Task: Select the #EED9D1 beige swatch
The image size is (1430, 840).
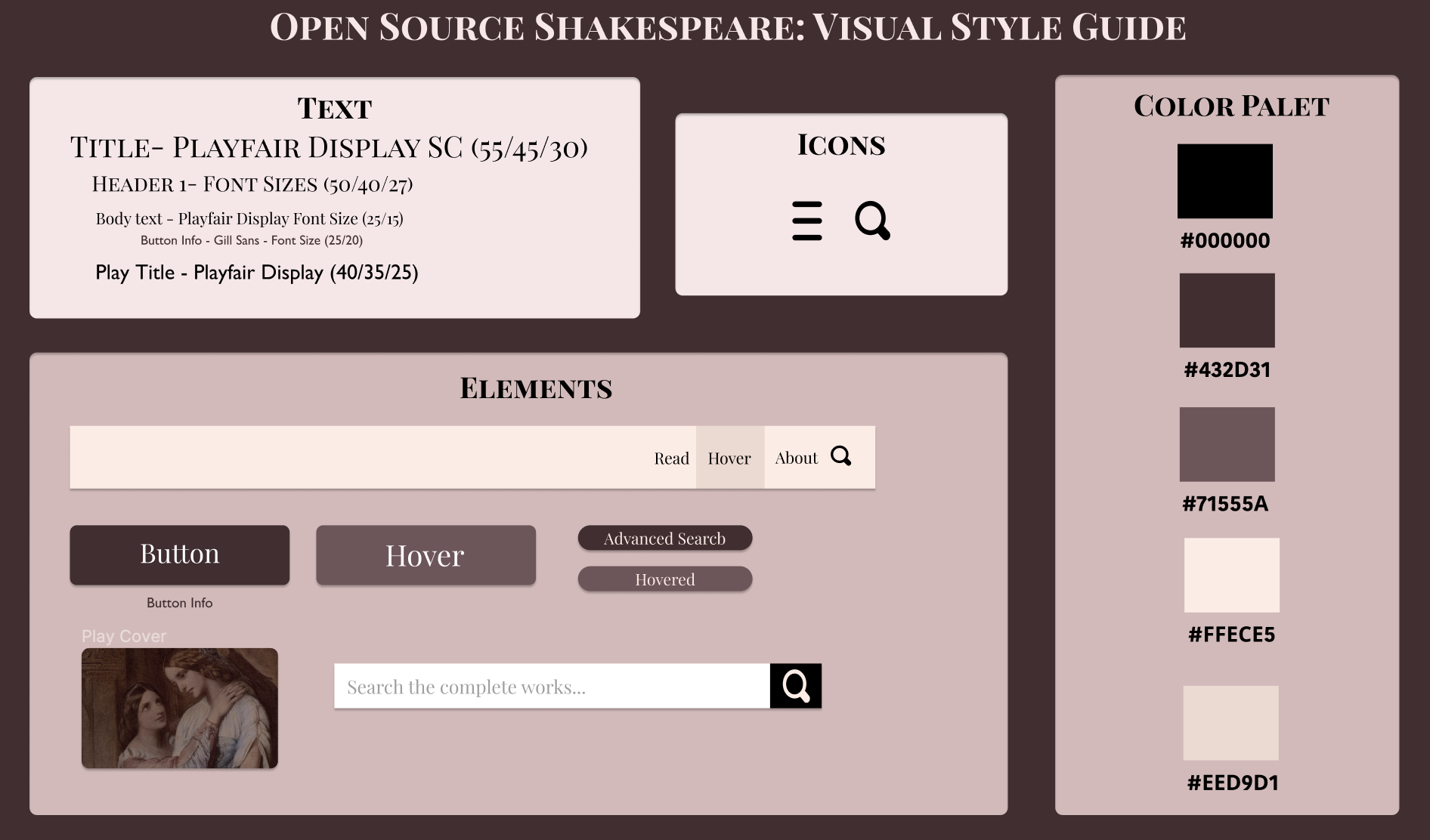Action: [x=1230, y=723]
